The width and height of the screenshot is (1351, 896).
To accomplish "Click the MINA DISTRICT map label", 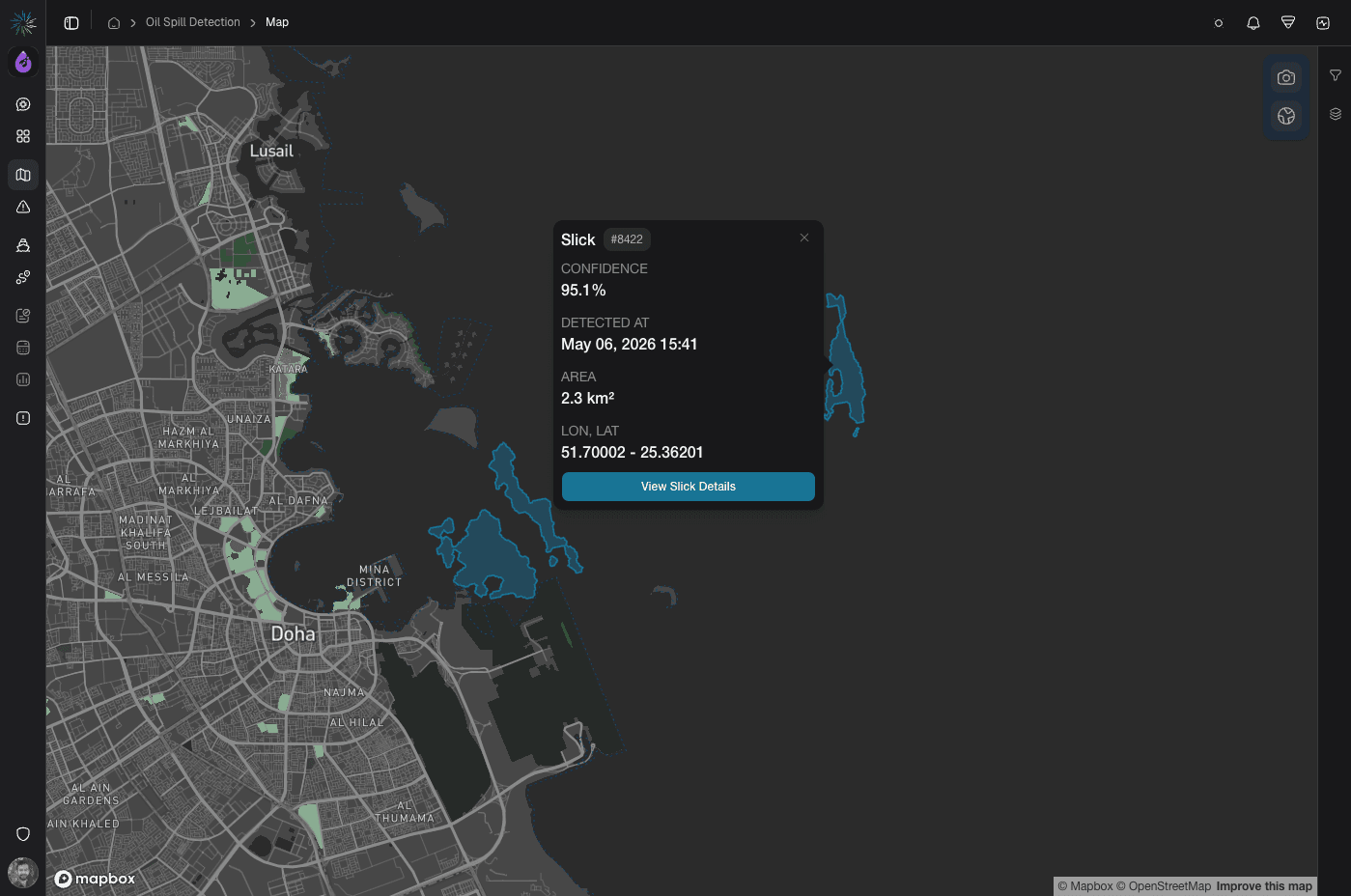I will (374, 576).
